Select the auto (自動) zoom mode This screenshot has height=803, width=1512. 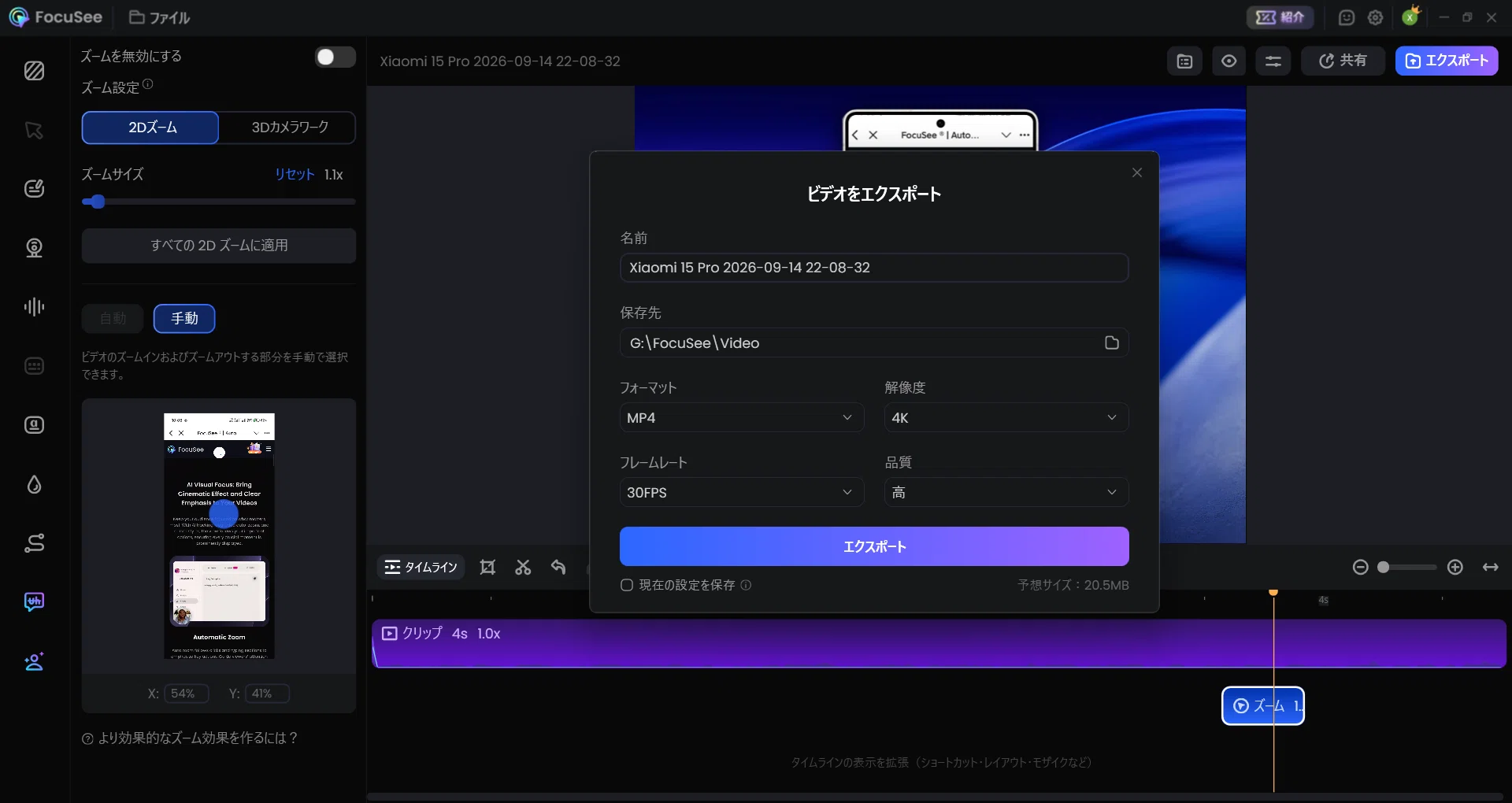[113, 318]
